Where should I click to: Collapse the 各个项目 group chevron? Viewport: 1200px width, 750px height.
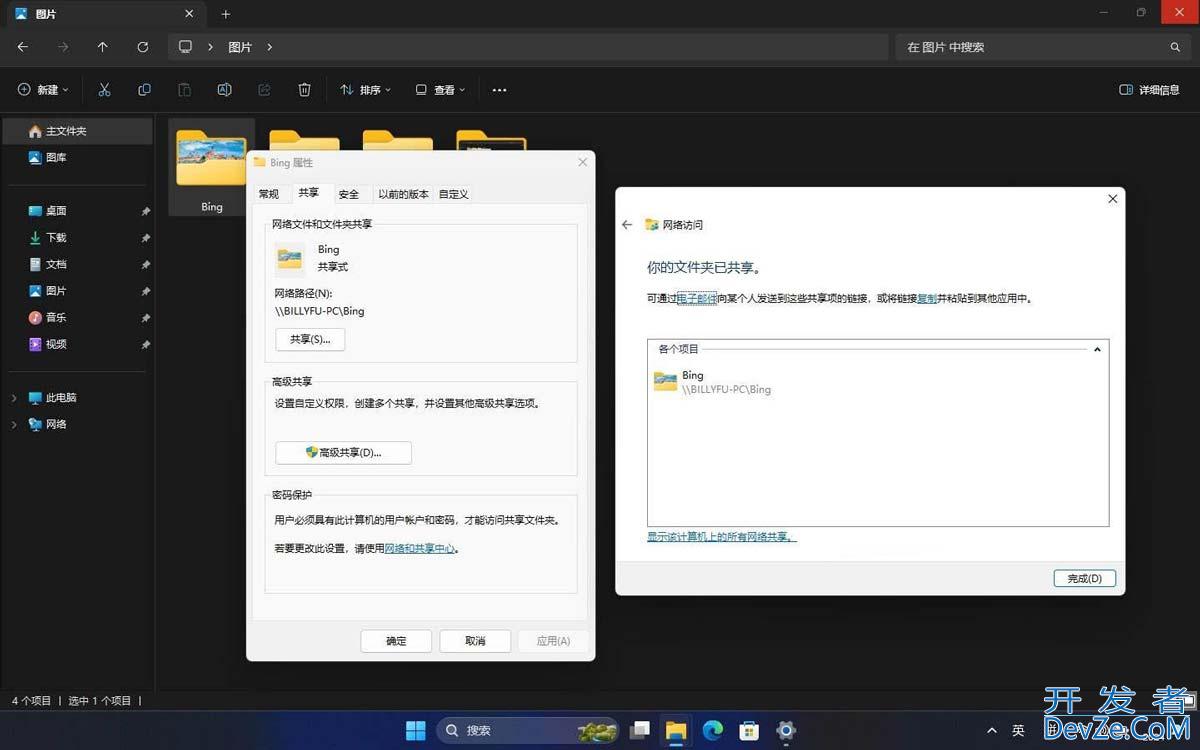1097,350
